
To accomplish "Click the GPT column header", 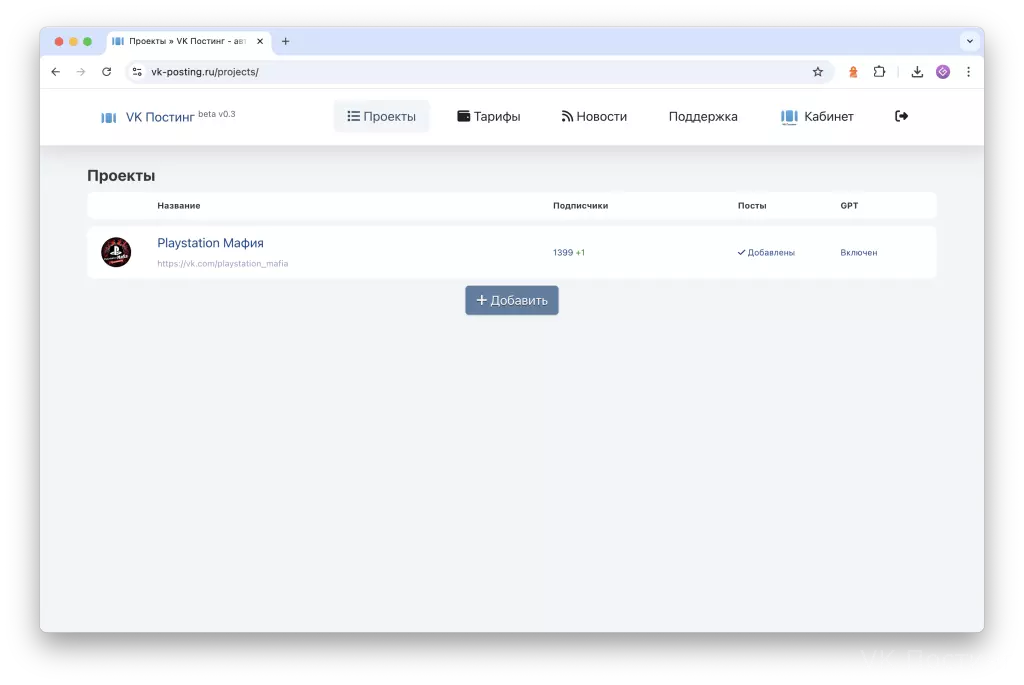I will 849,206.
